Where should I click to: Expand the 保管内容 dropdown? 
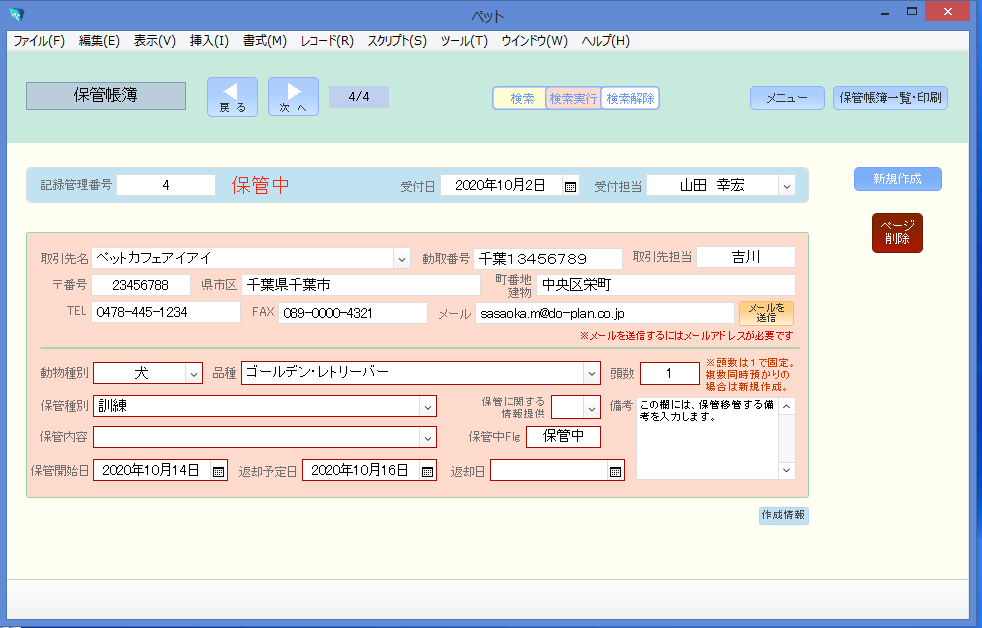click(x=427, y=438)
